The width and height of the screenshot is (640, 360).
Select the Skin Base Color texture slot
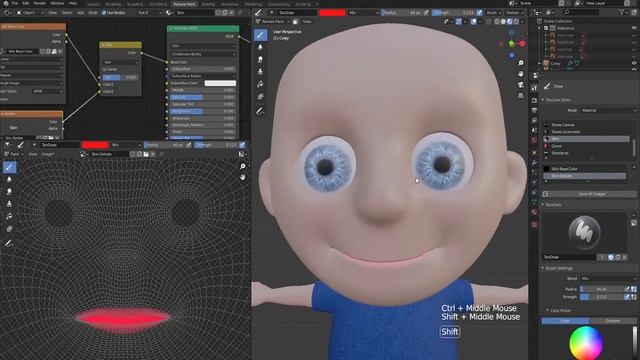(584, 169)
